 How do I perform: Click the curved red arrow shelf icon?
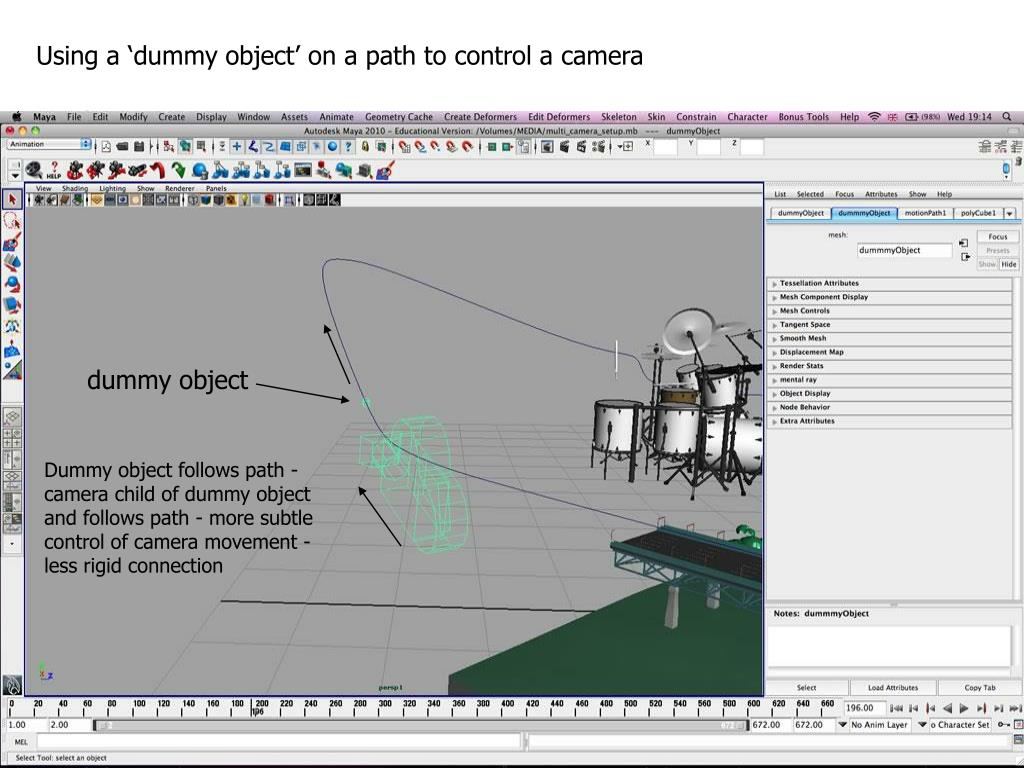tap(157, 170)
